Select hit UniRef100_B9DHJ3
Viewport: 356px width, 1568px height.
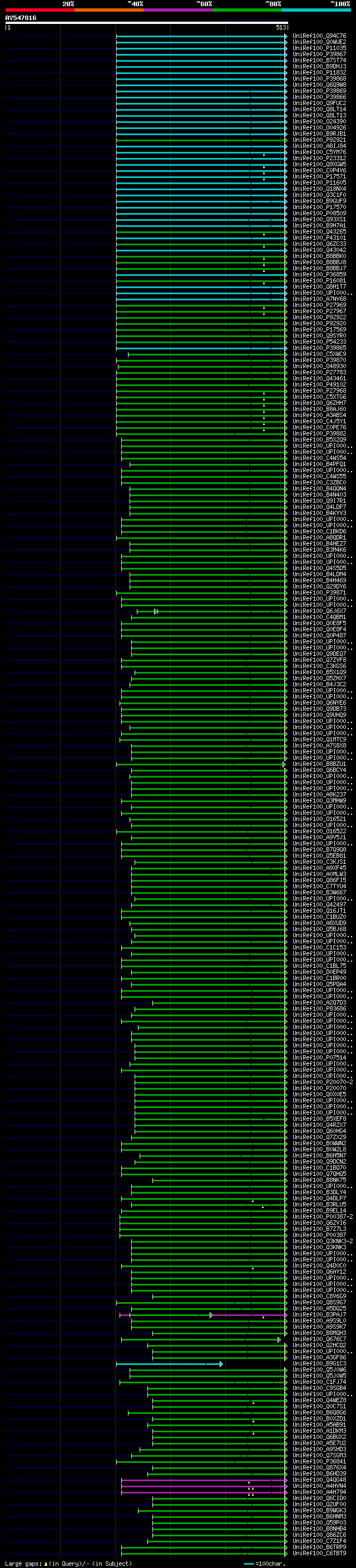coord(319,66)
